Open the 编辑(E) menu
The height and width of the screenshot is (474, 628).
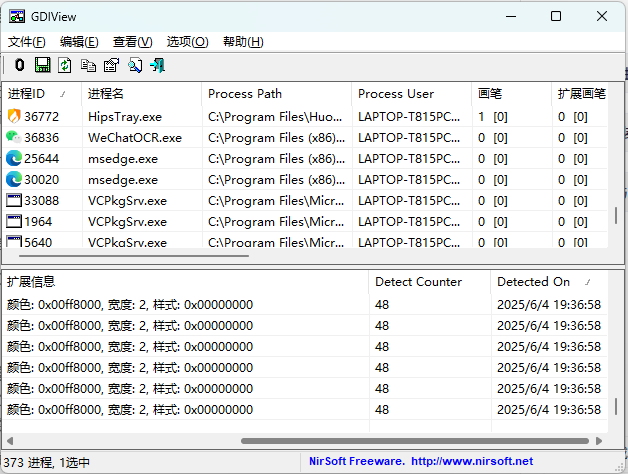coord(79,42)
